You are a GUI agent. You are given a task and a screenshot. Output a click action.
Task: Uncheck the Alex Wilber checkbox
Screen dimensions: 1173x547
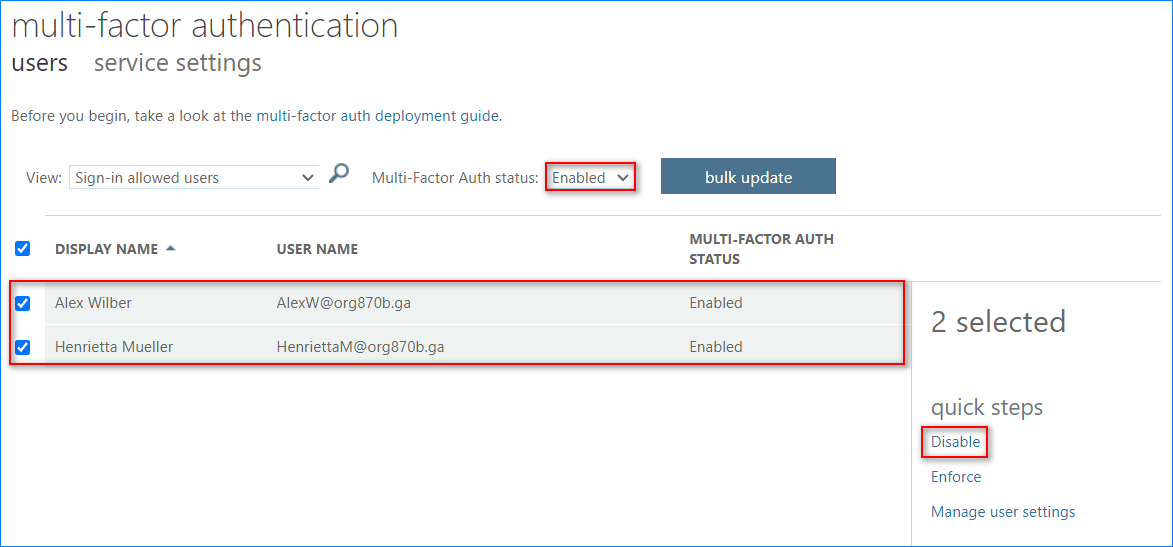(x=22, y=303)
